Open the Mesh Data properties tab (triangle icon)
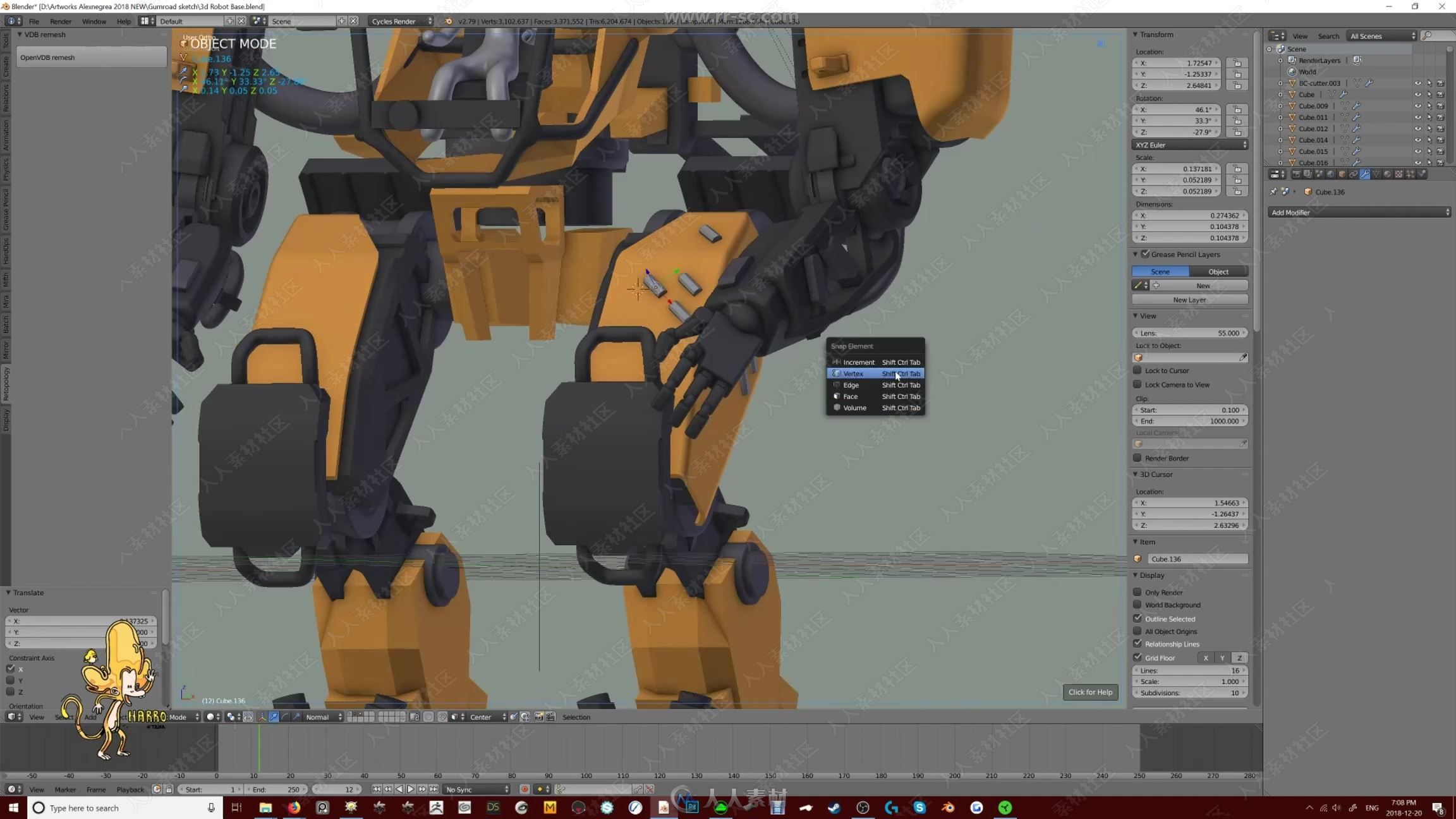The height and width of the screenshot is (819, 1456). 1376,174
